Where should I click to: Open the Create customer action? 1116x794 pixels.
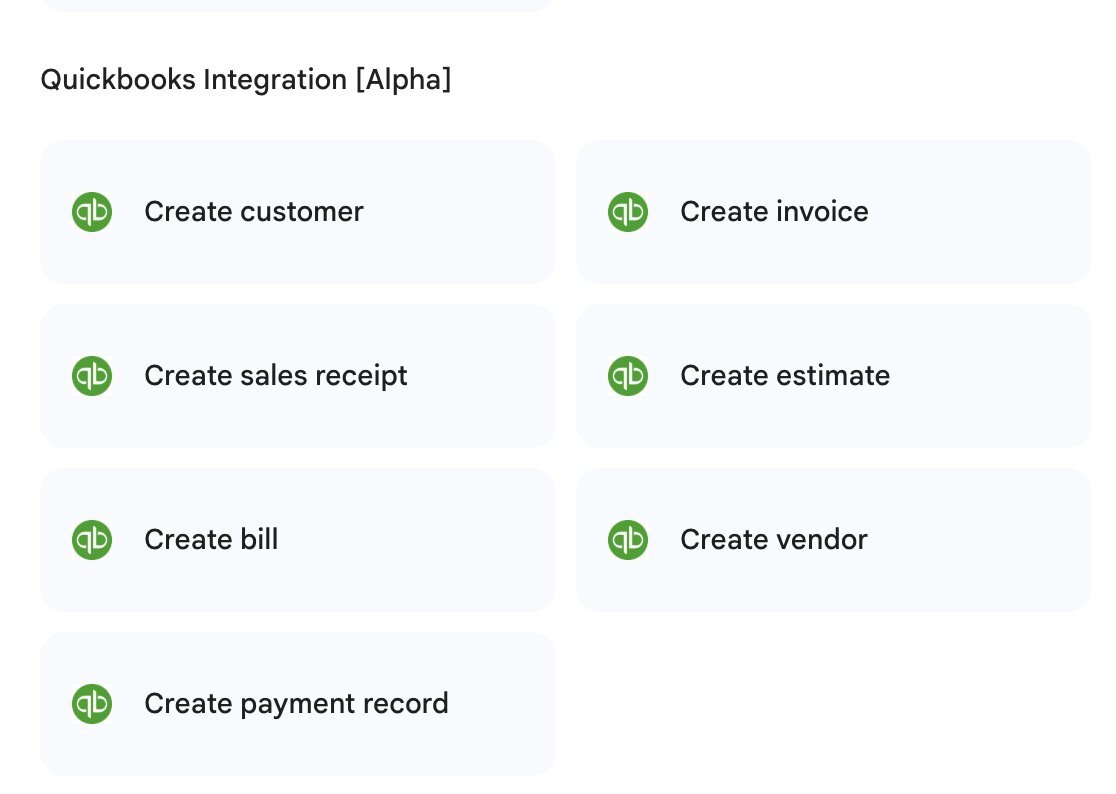(254, 212)
